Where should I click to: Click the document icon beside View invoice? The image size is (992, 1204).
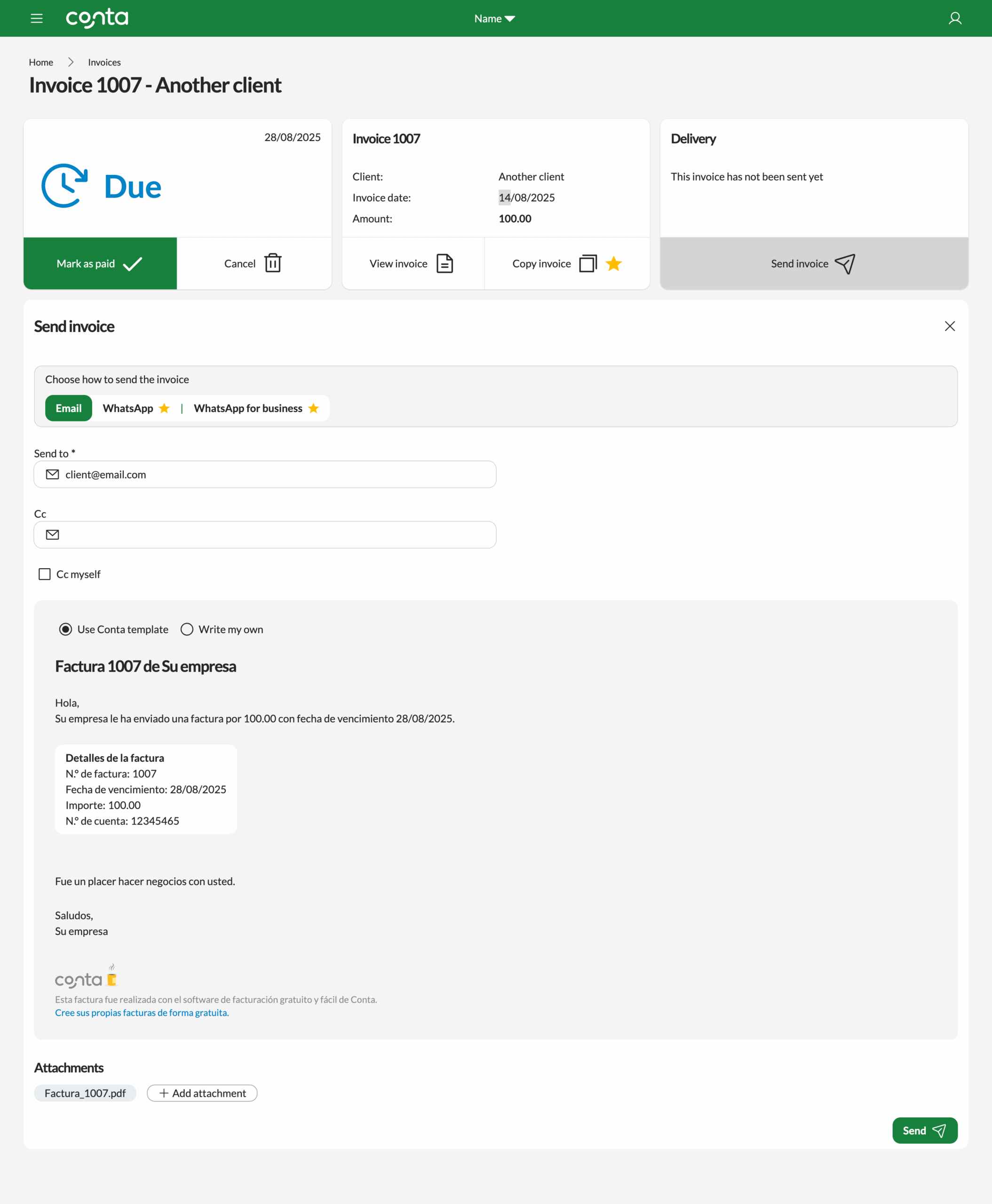[444, 263]
